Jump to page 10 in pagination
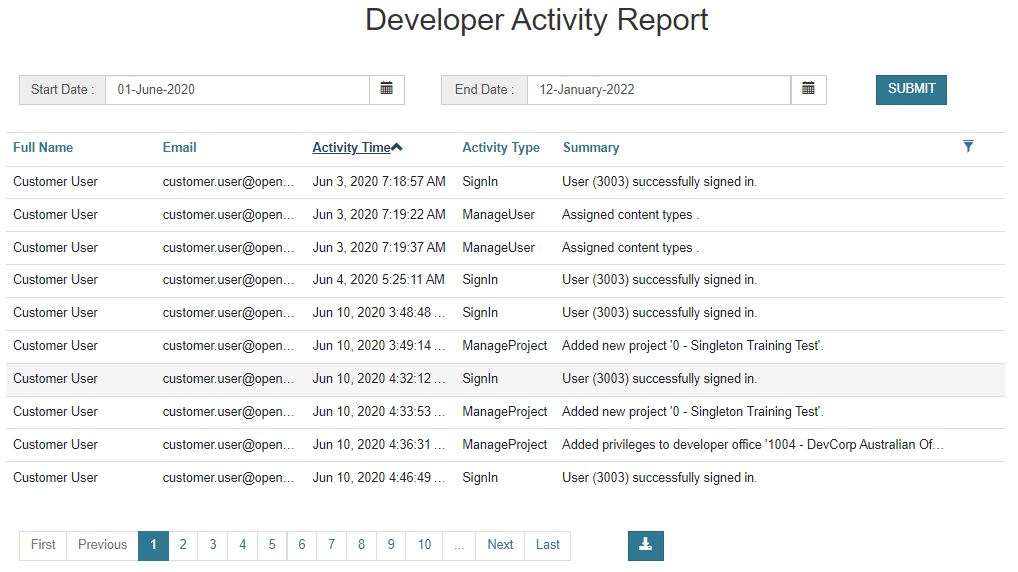The height and width of the screenshot is (572, 1018). point(424,545)
